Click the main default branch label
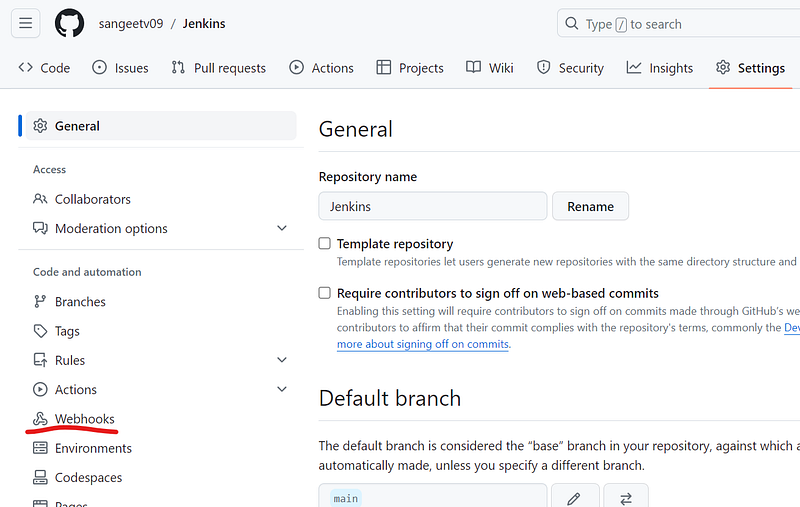 [x=345, y=498]
